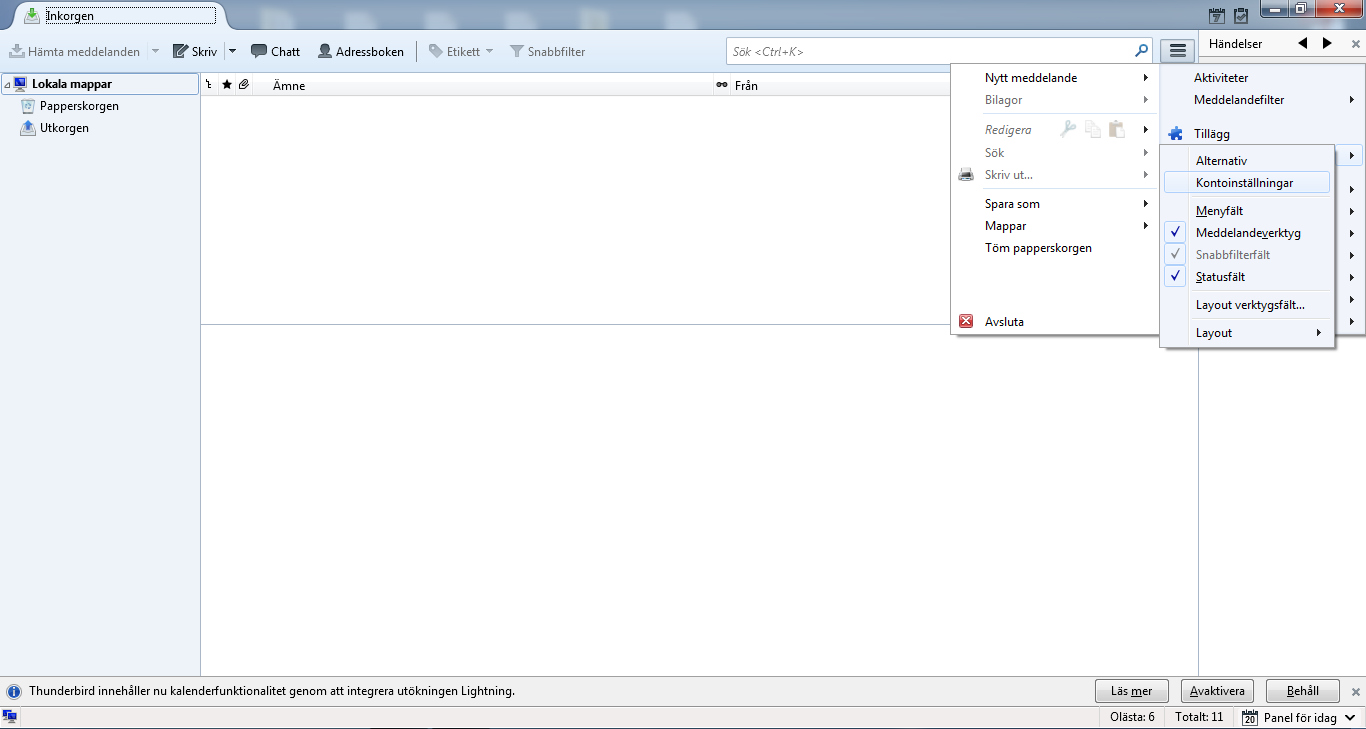The width and height of the screenshot is (1366, 729).
Task: Choose Skriv ut... with printer icon
Action: (x=1055, y=175)
